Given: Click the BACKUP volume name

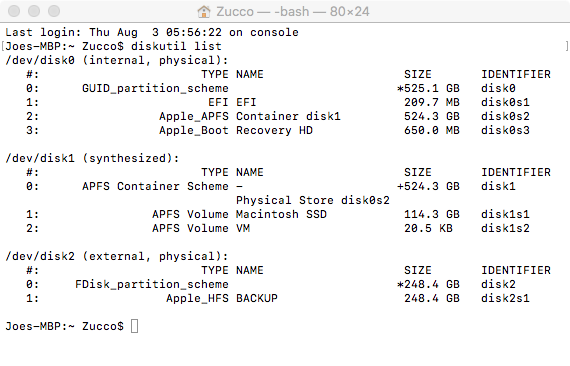Looking at the screenshot, I should (x=257, y=298).
